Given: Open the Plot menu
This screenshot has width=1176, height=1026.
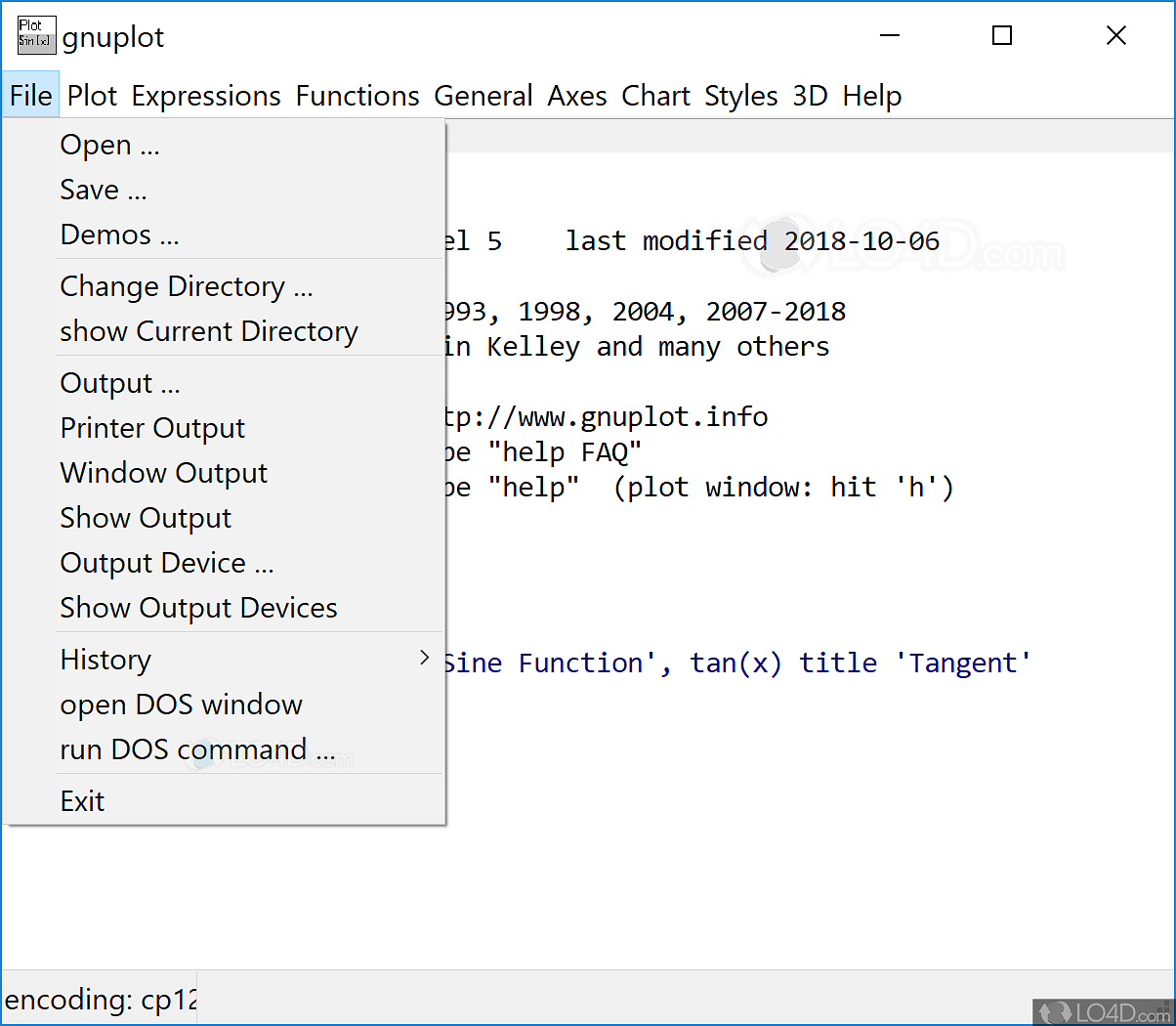Looking at the screenshot, I should click(92, 96).
